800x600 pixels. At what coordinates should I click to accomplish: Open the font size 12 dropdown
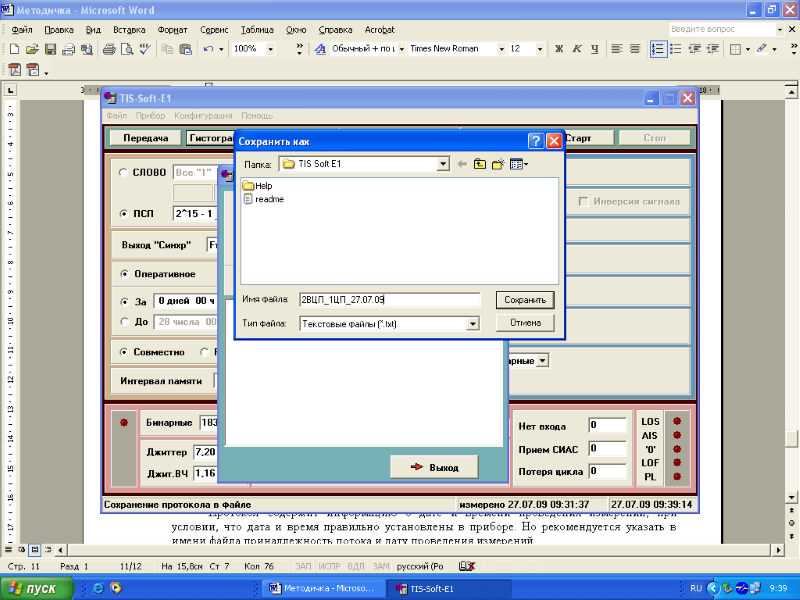(539, 49)
